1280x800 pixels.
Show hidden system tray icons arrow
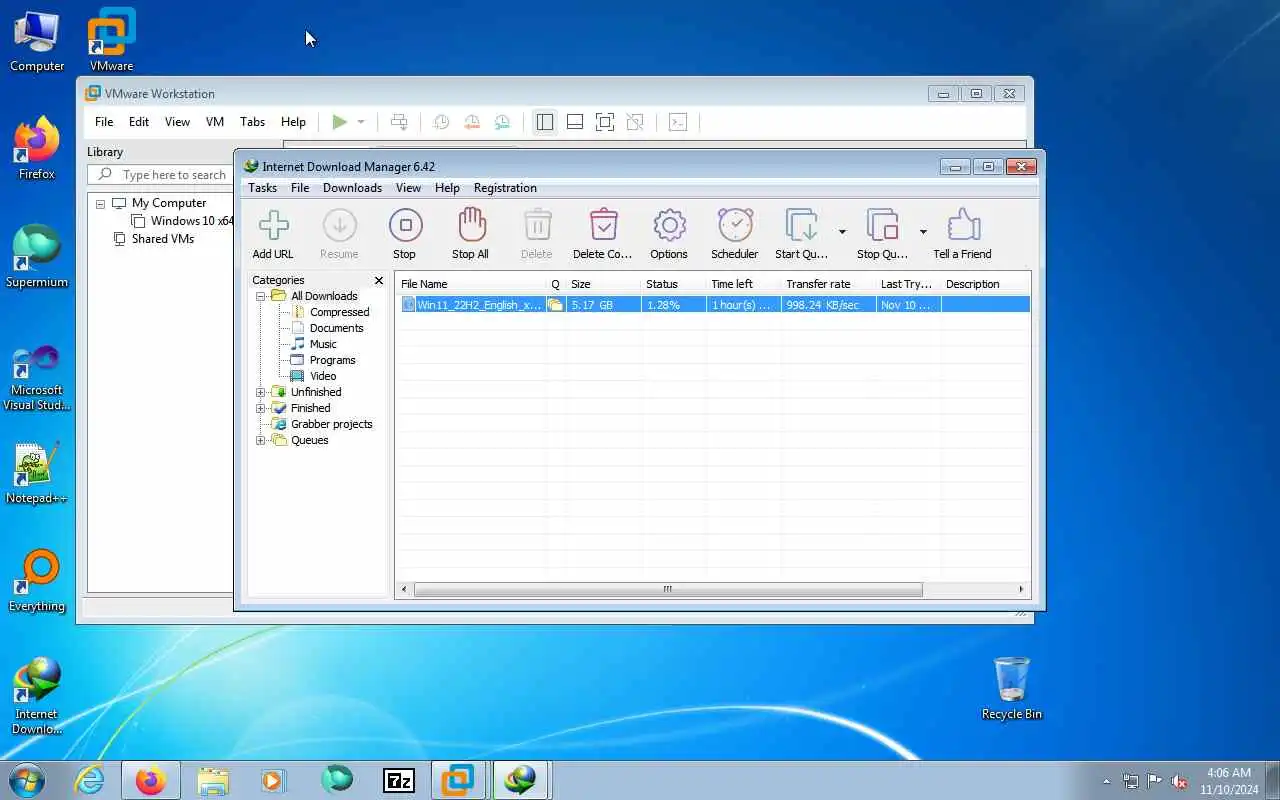point(1106,781)
